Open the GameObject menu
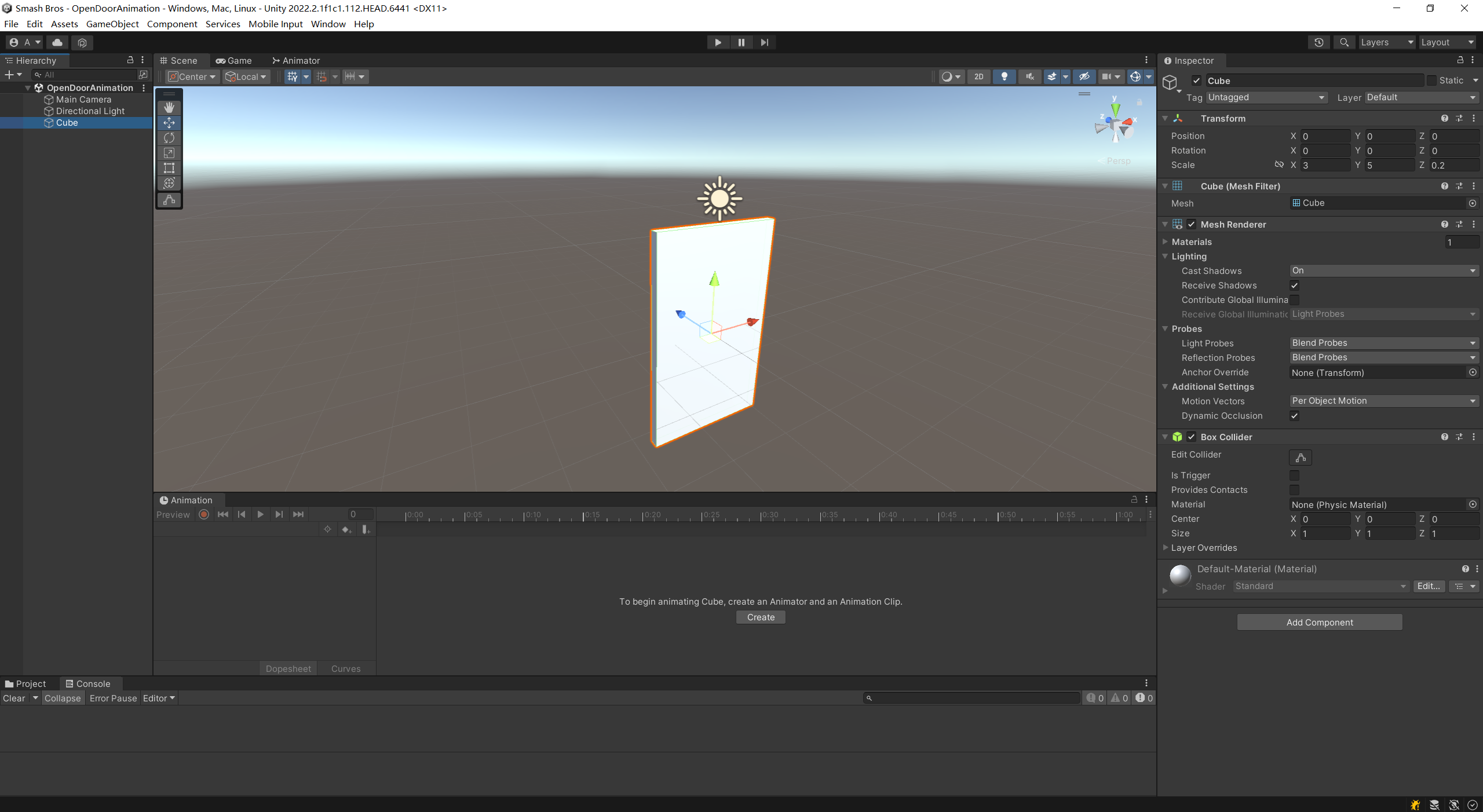 [112, 24]
